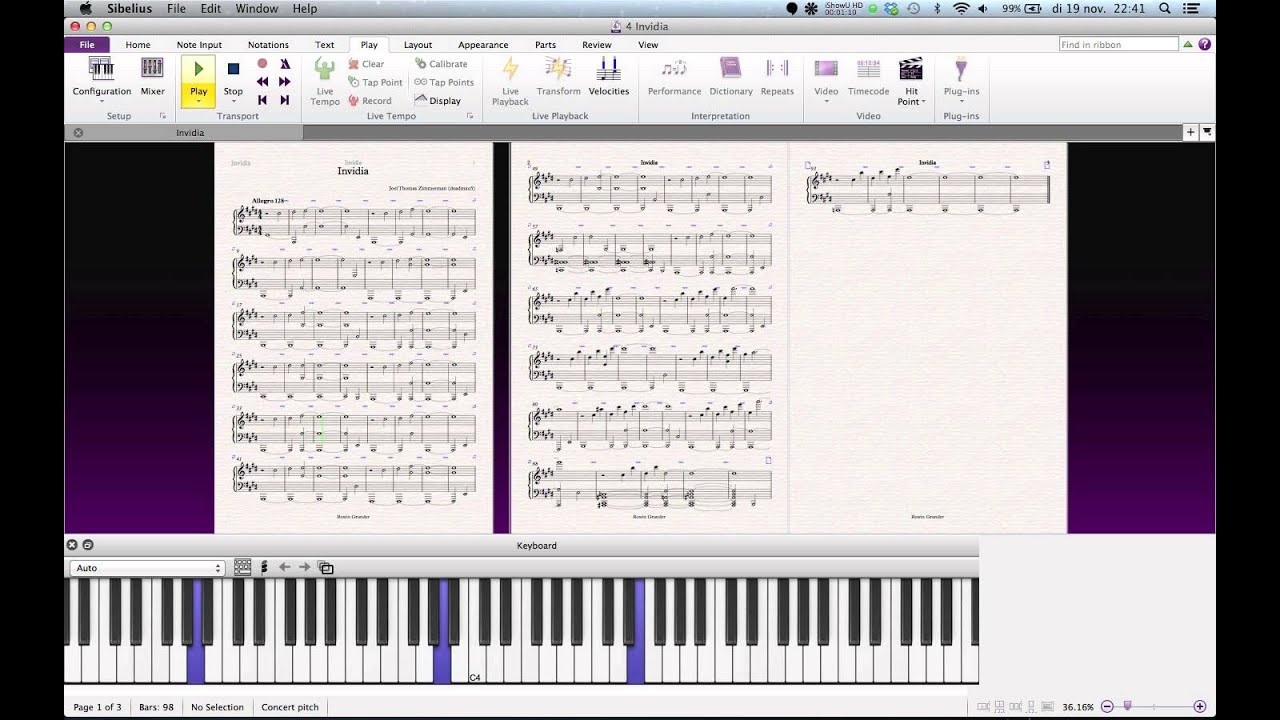Open the Setup group dialog launcher
Screen dimensions: 1280x720
point(163,116)
